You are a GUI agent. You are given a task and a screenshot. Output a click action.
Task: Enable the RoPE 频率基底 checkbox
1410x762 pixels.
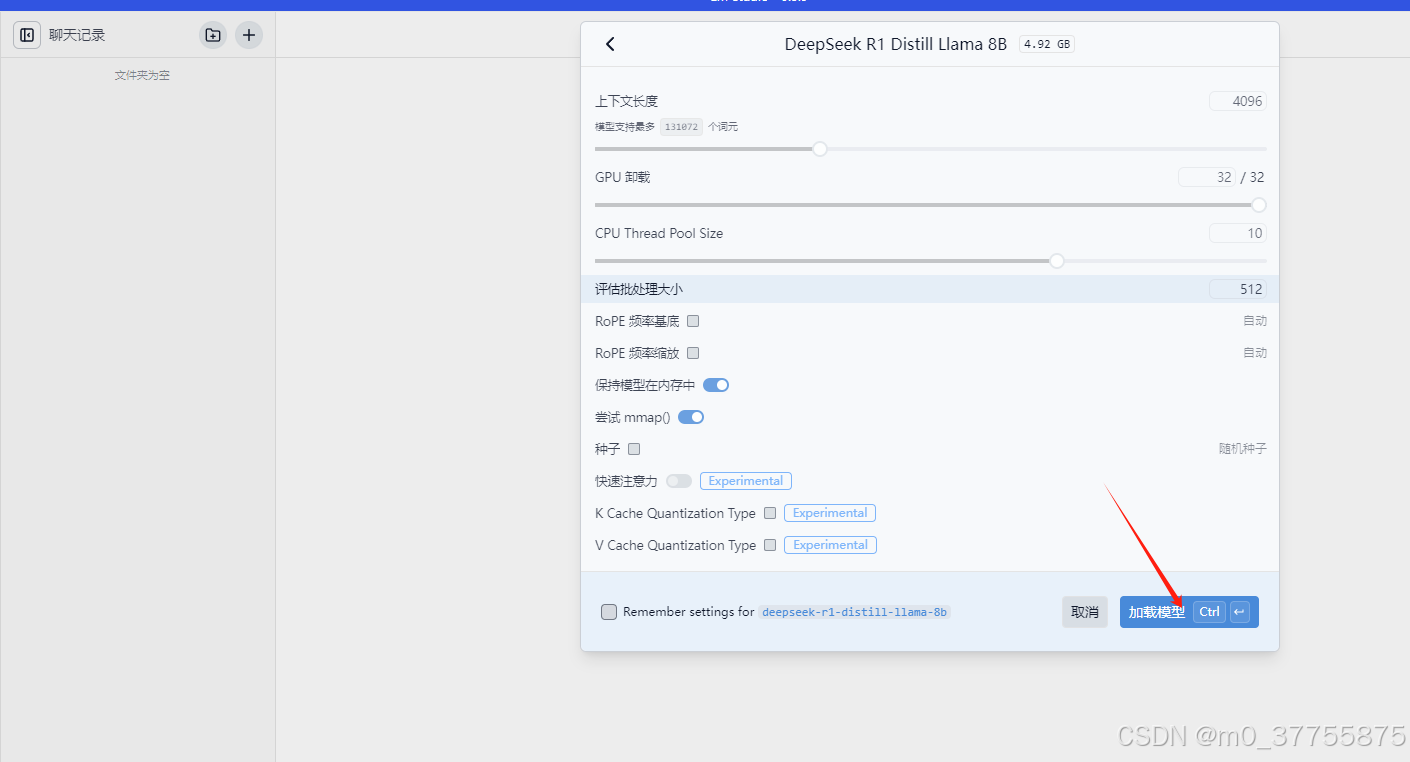(x=693, y=321)
